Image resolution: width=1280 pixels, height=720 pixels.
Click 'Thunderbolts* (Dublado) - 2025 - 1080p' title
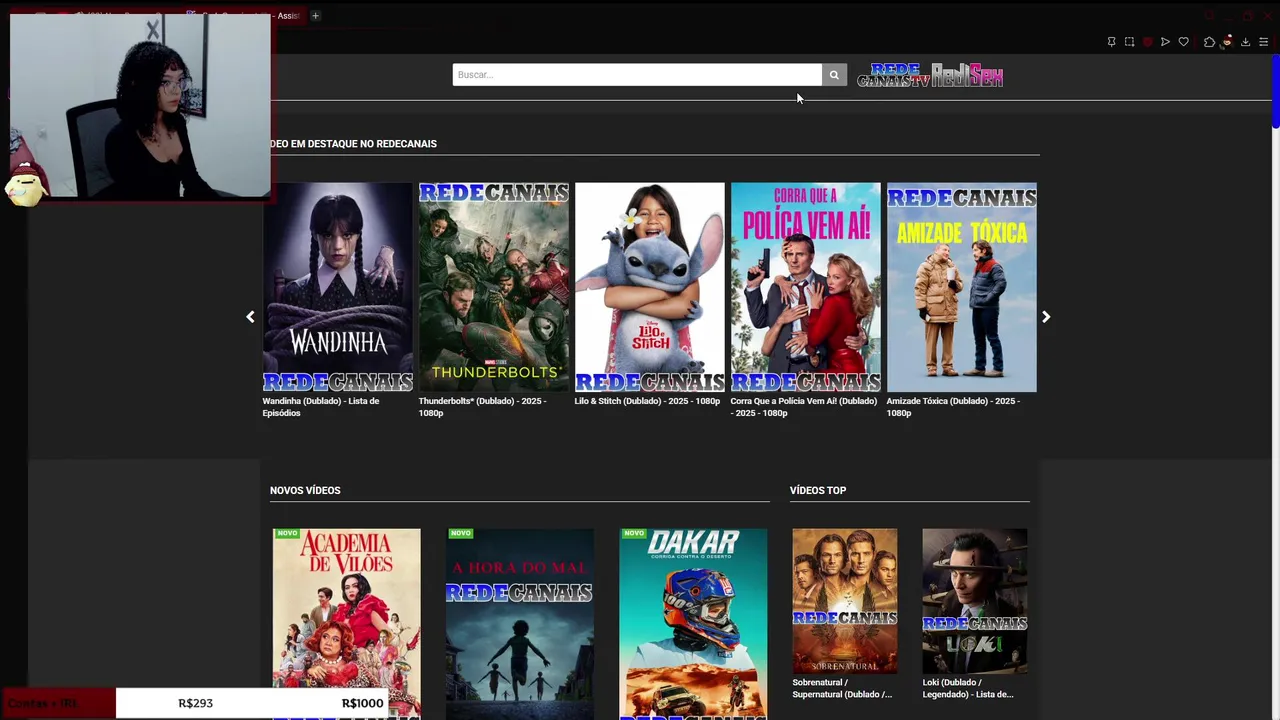pos(482,407)
